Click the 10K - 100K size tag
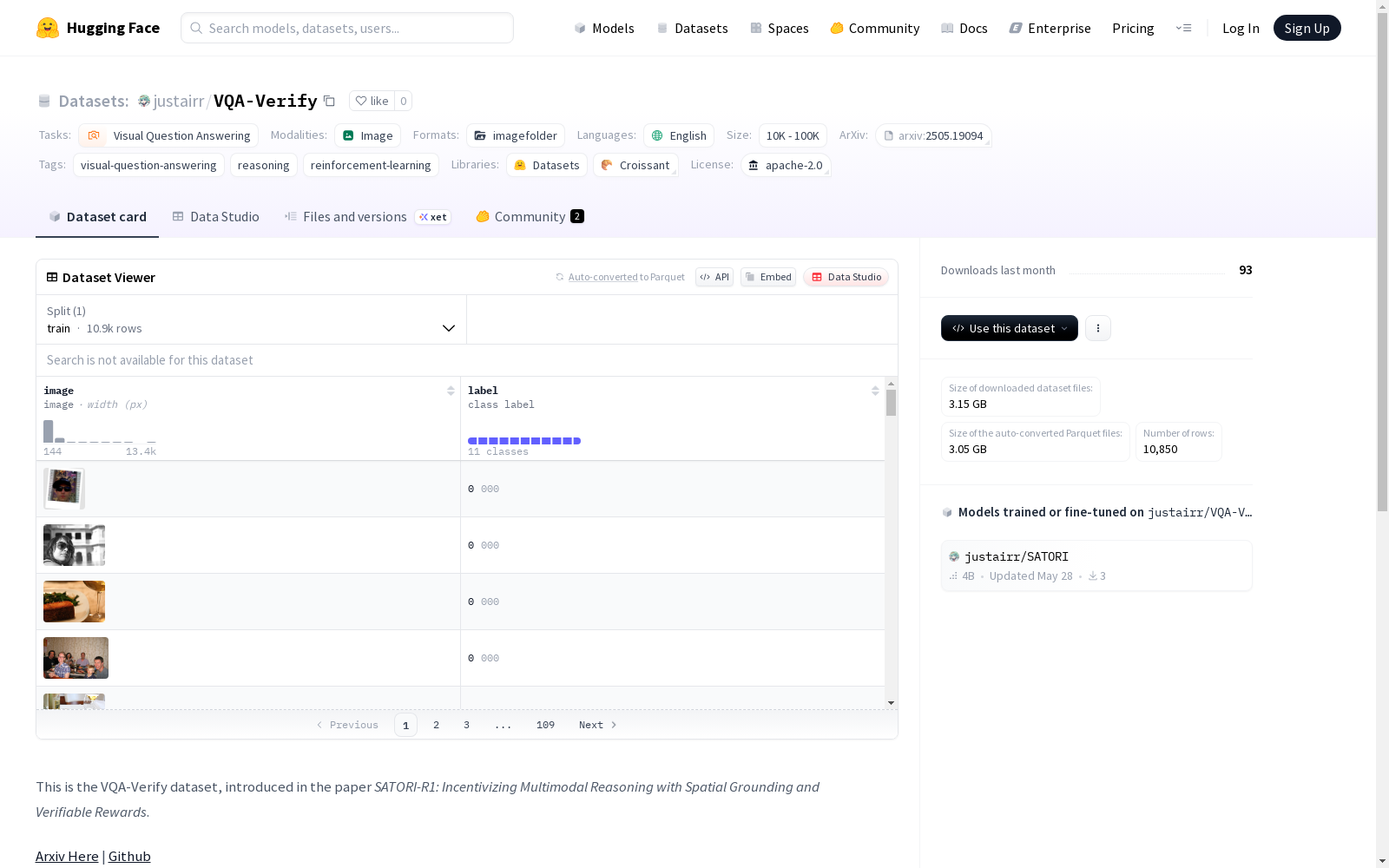This screenshot has width=1389, height=868. 793,135
